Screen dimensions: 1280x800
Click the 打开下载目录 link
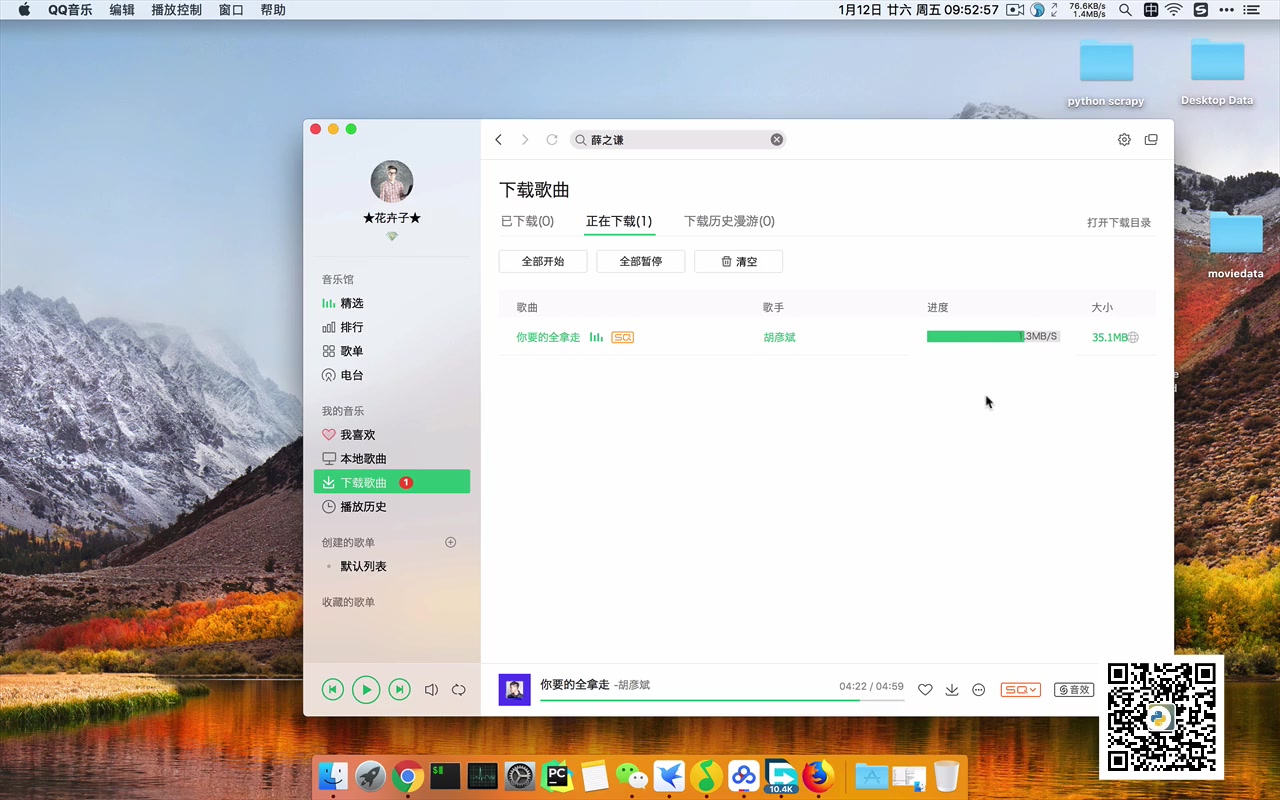point(1119,223)
